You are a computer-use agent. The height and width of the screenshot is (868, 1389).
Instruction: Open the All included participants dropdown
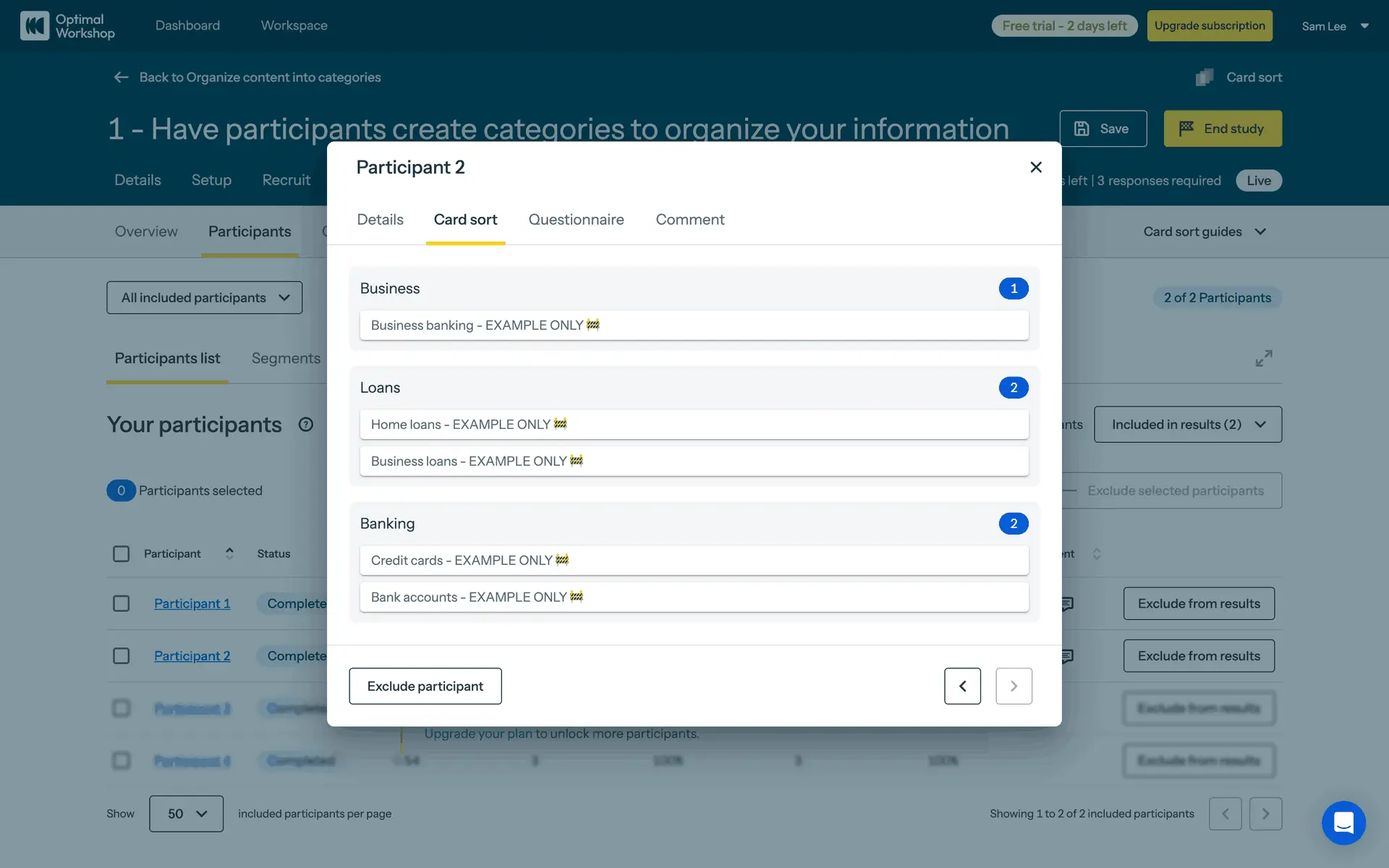(x=205, y=298)
